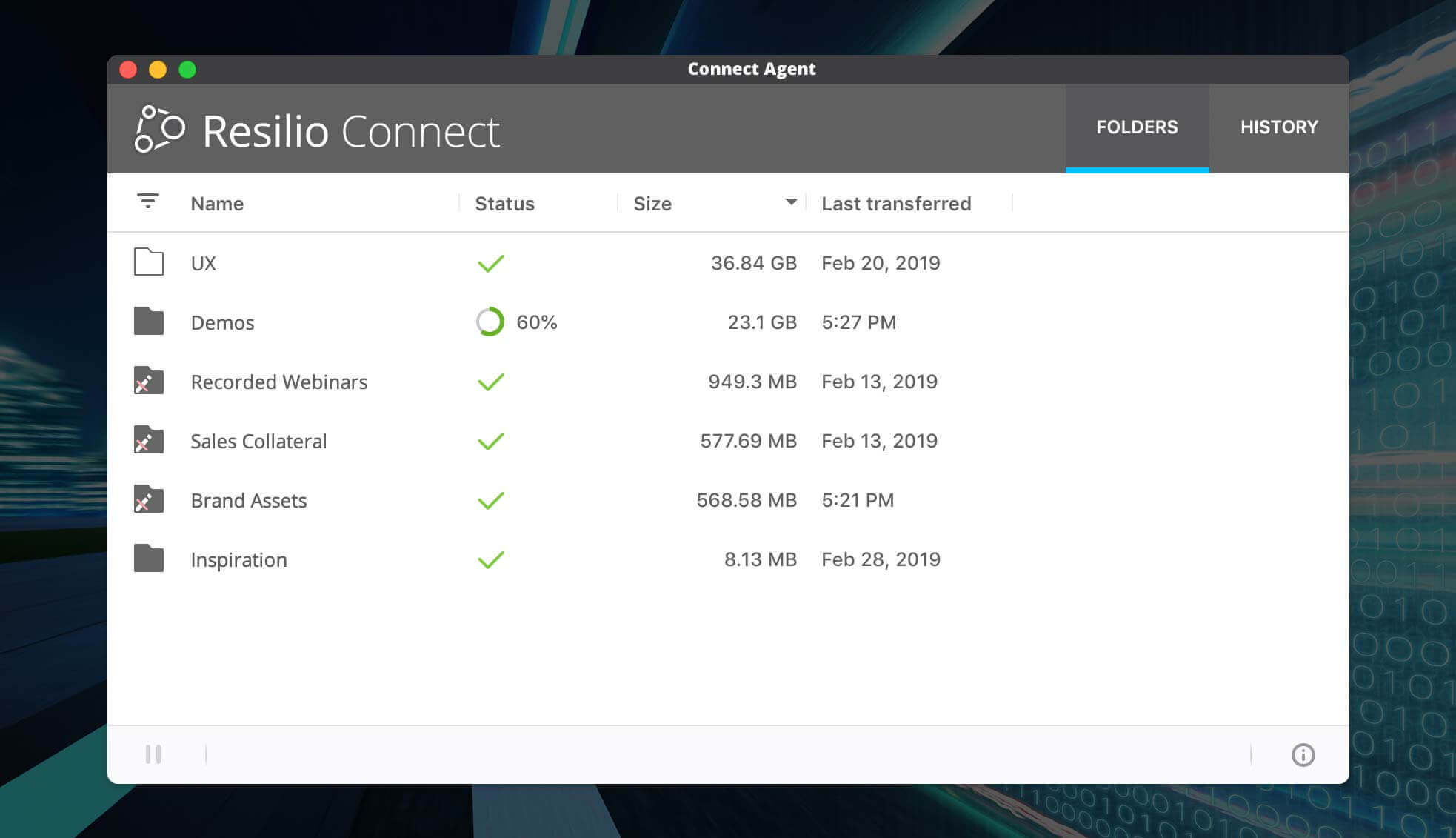Click Sales Collateral synced checkmark
This screenshot has width=1456, height=838.
pos(490,441)
